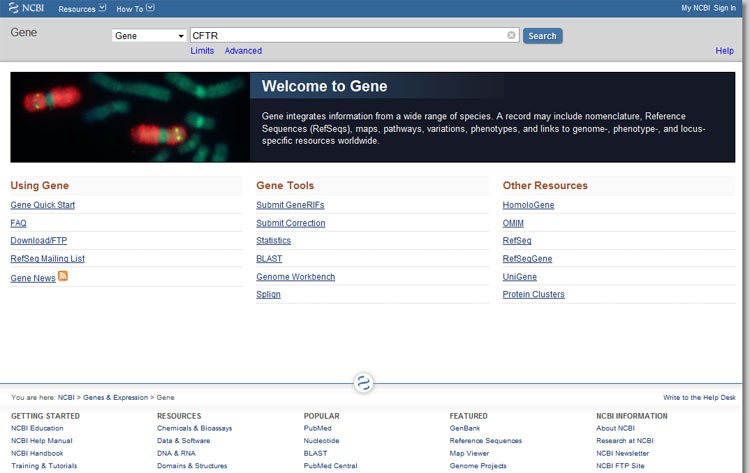Open the OMIM link
Viewport: 750px width, 473px height.
[513, 223]
